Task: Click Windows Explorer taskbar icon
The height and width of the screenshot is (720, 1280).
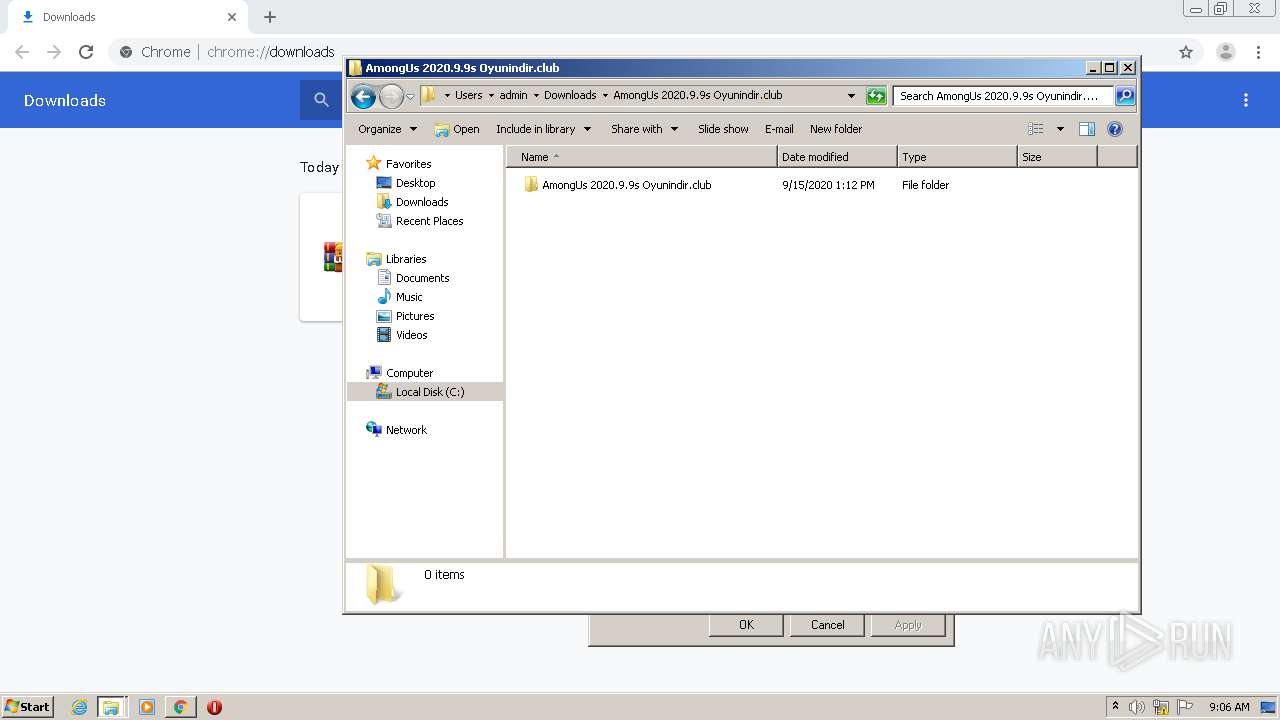Action: [x=111, y=707]
